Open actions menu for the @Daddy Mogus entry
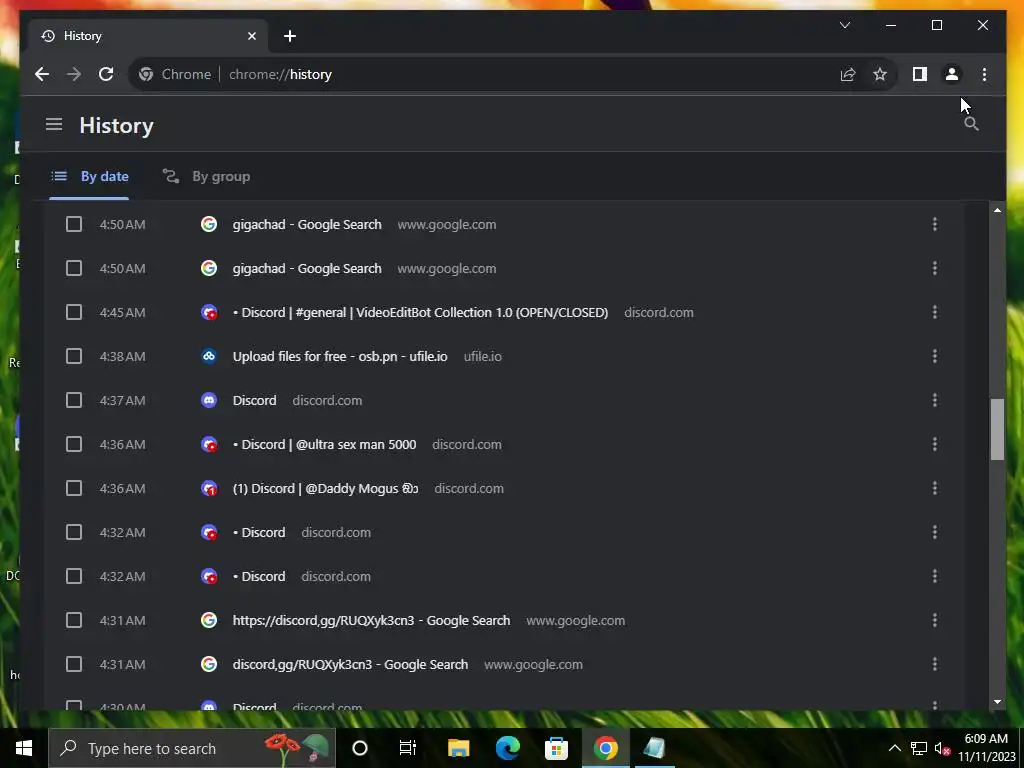Image resolution: width=1024 pixels, height=768 pixels. click(935, 488)
